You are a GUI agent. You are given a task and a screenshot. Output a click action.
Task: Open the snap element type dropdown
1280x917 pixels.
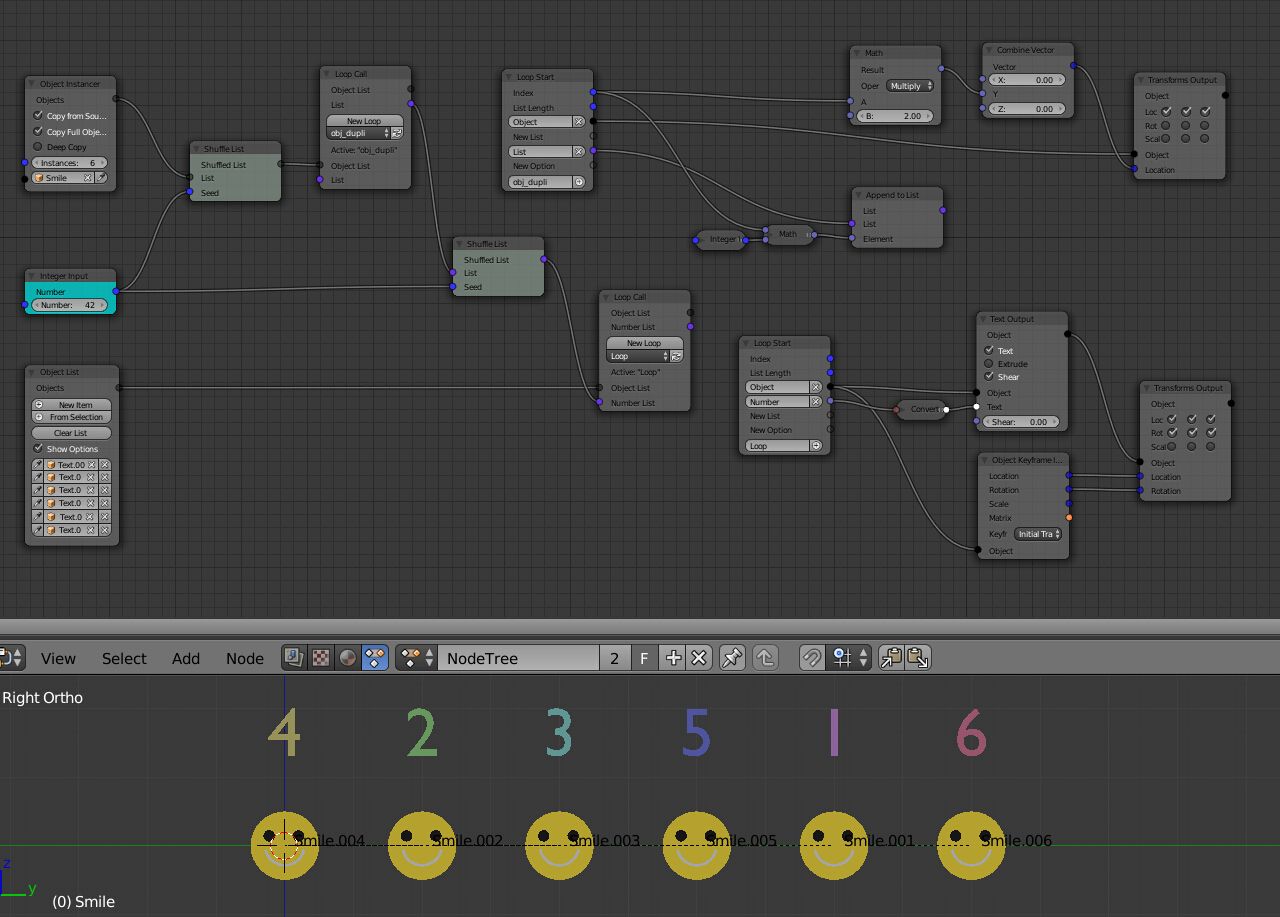click(x=850, y=658)
